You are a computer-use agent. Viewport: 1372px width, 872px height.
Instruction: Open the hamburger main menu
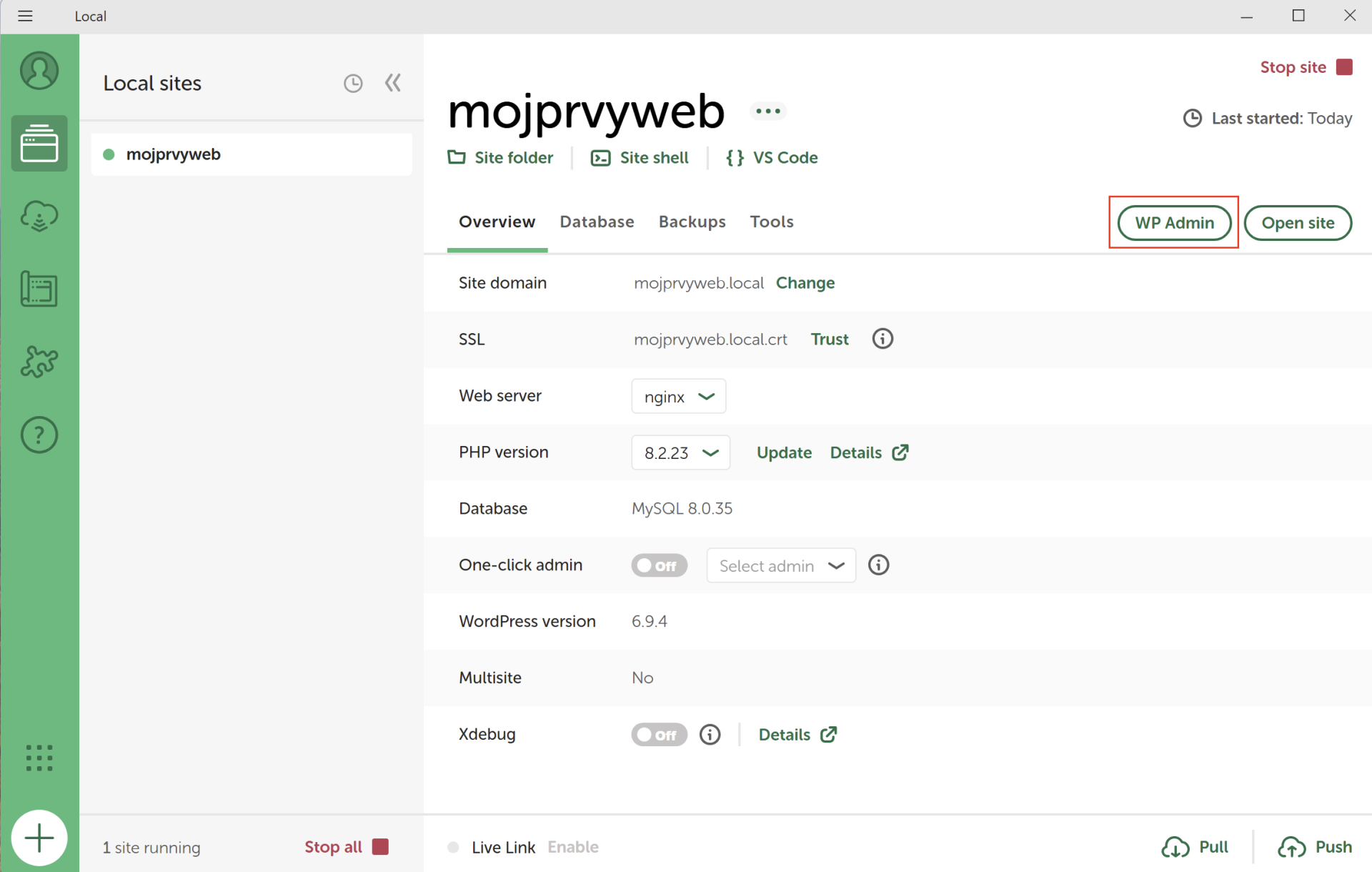click(25, 16)
